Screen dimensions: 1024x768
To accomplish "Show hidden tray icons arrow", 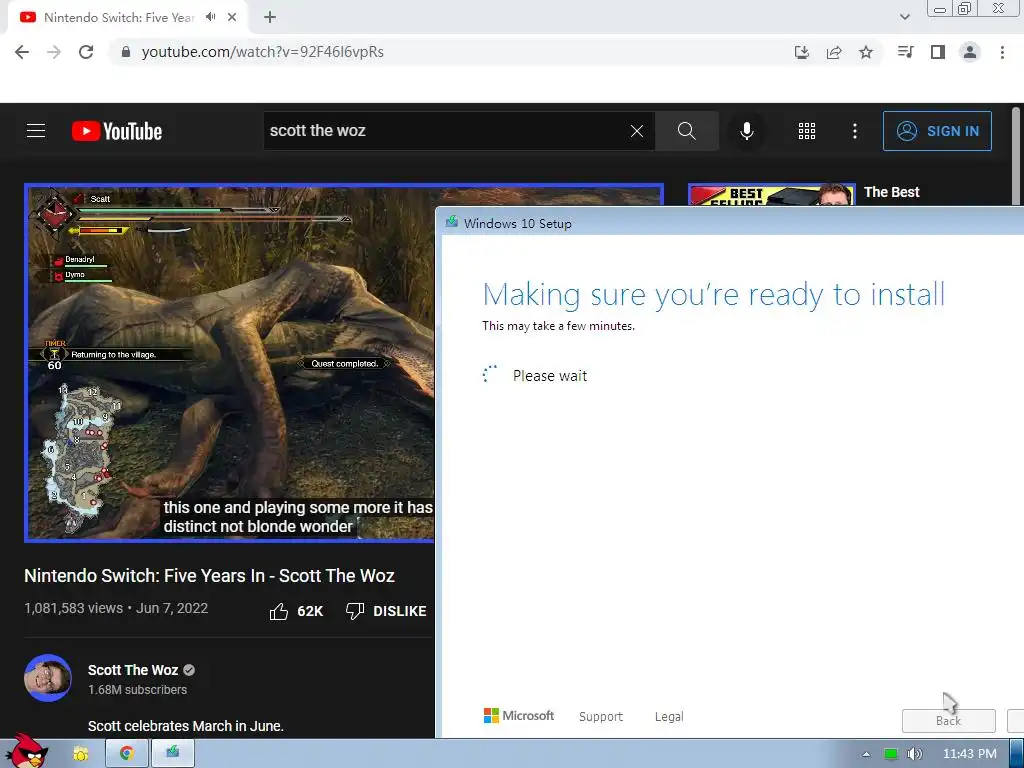I will [x=866, y=754].
